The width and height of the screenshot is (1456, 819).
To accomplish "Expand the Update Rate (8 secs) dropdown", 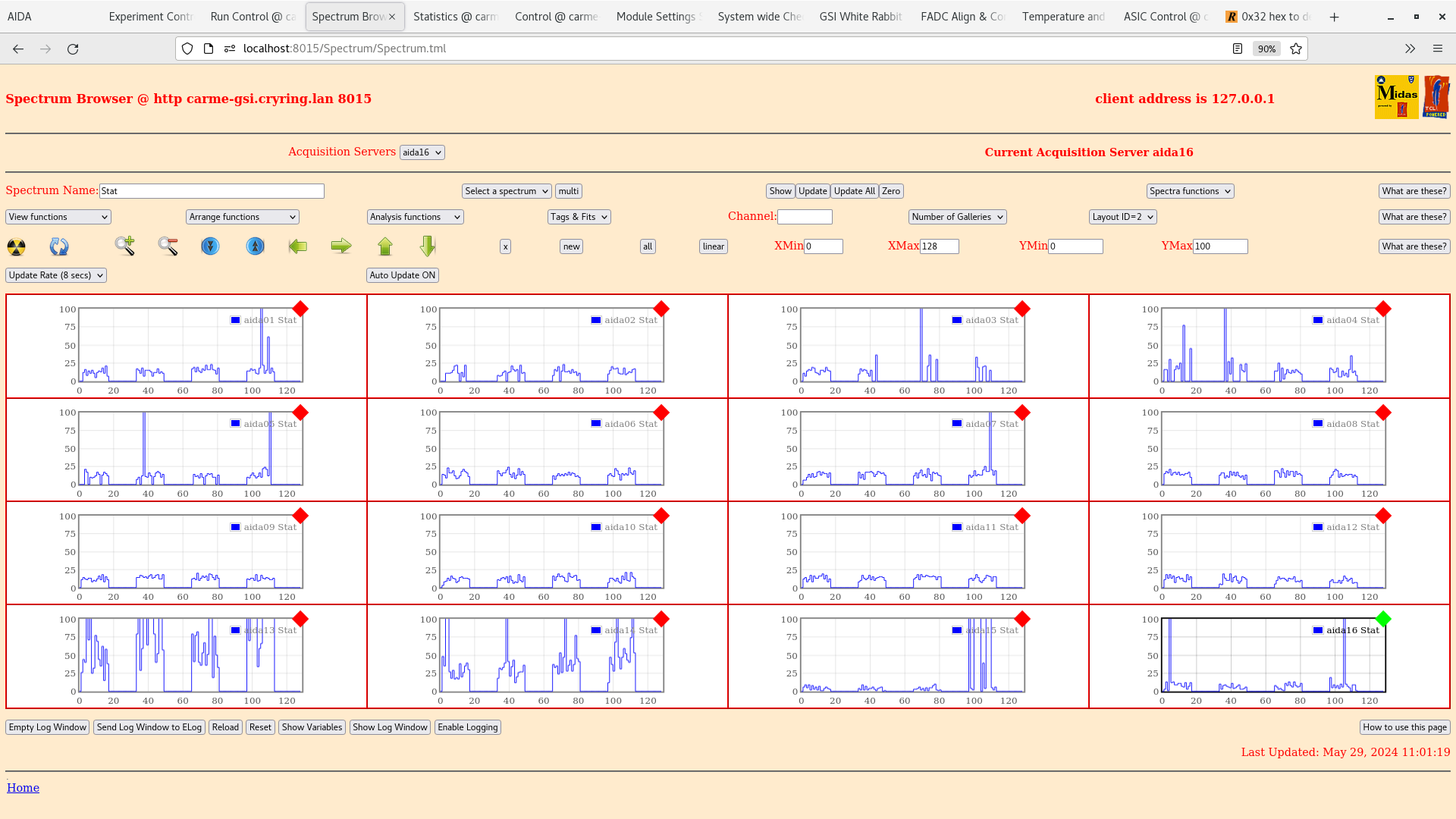I will [56, 275].
